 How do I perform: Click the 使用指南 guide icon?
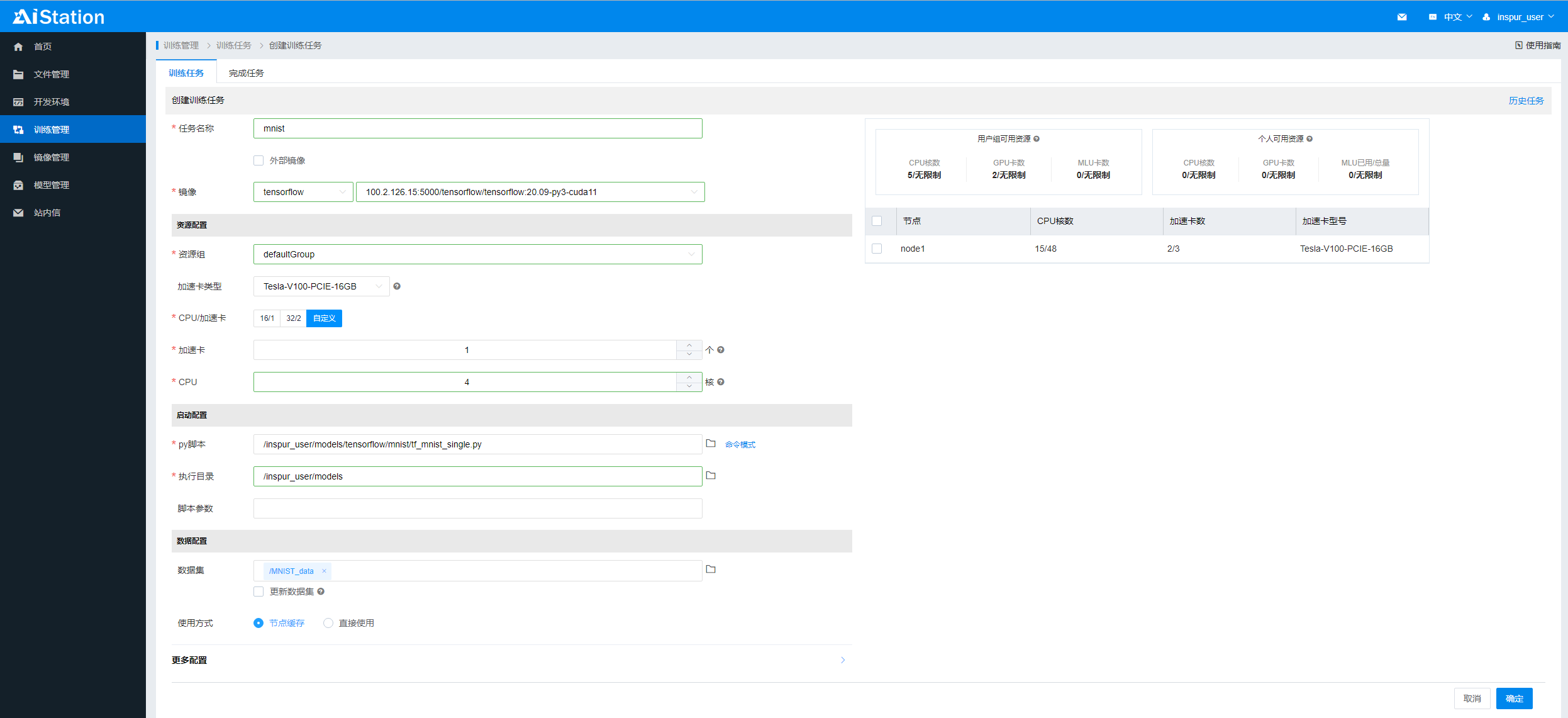pos(1518,45)
